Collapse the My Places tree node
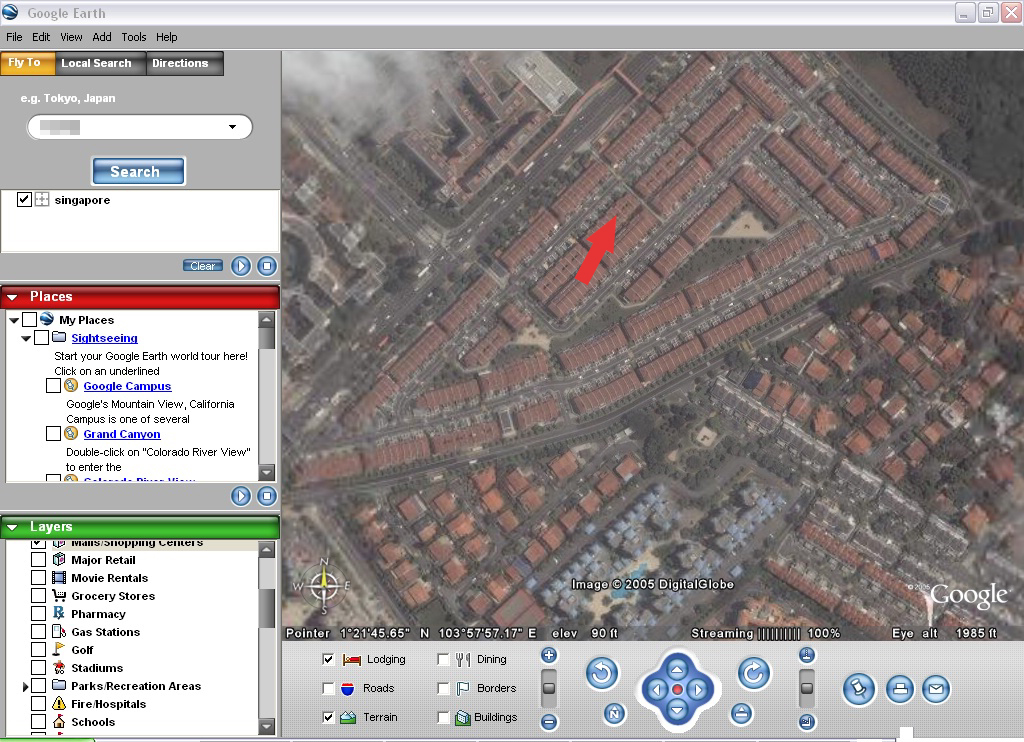Image resolution: width=1024 pixels, height=742 pixels. (x=14, y=321)
